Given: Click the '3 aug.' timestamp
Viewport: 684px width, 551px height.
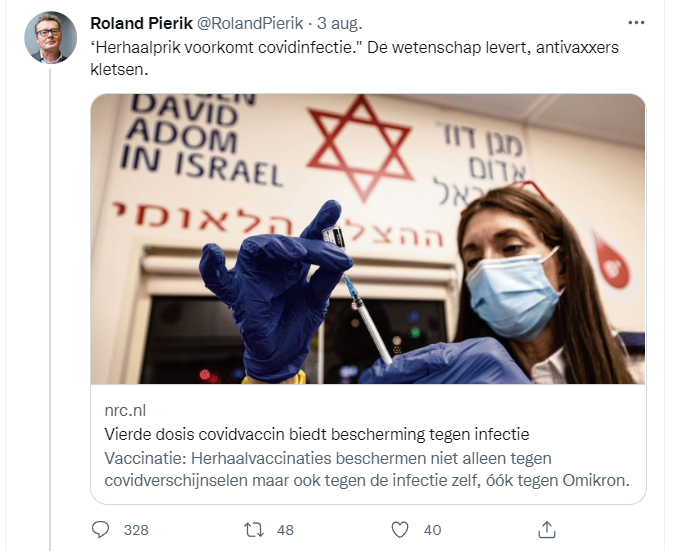Looking at the screenshot, I should 339,24.
